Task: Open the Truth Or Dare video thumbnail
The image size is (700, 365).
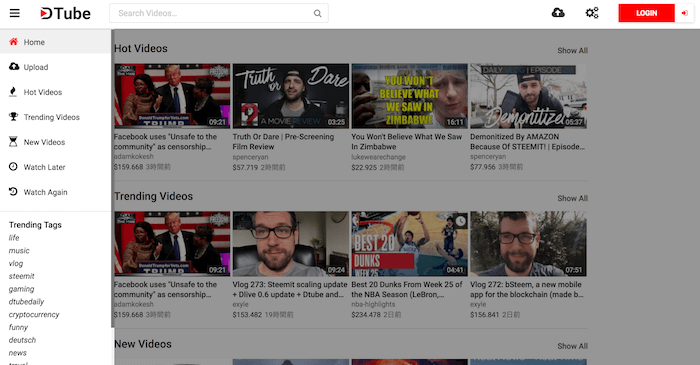Action: [291, 96]
